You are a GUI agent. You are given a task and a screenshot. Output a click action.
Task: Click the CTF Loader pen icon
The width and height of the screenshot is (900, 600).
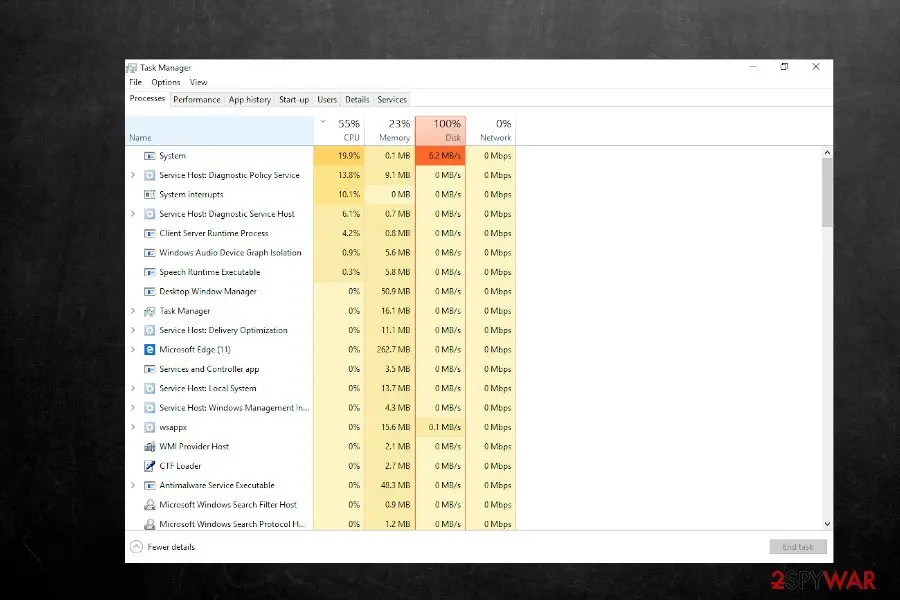tap(149, 466)
